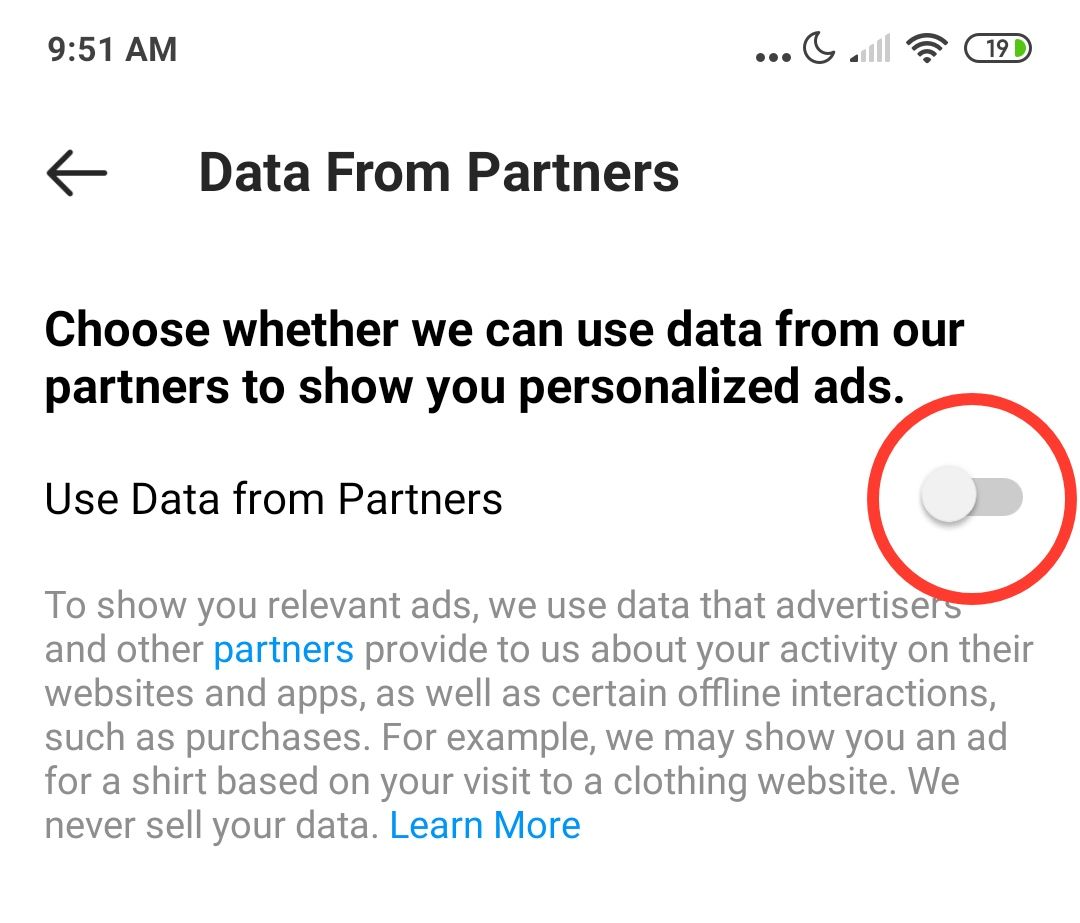Open the blue "partners" link
The image size is (1080, 923).
pos(283,650)
